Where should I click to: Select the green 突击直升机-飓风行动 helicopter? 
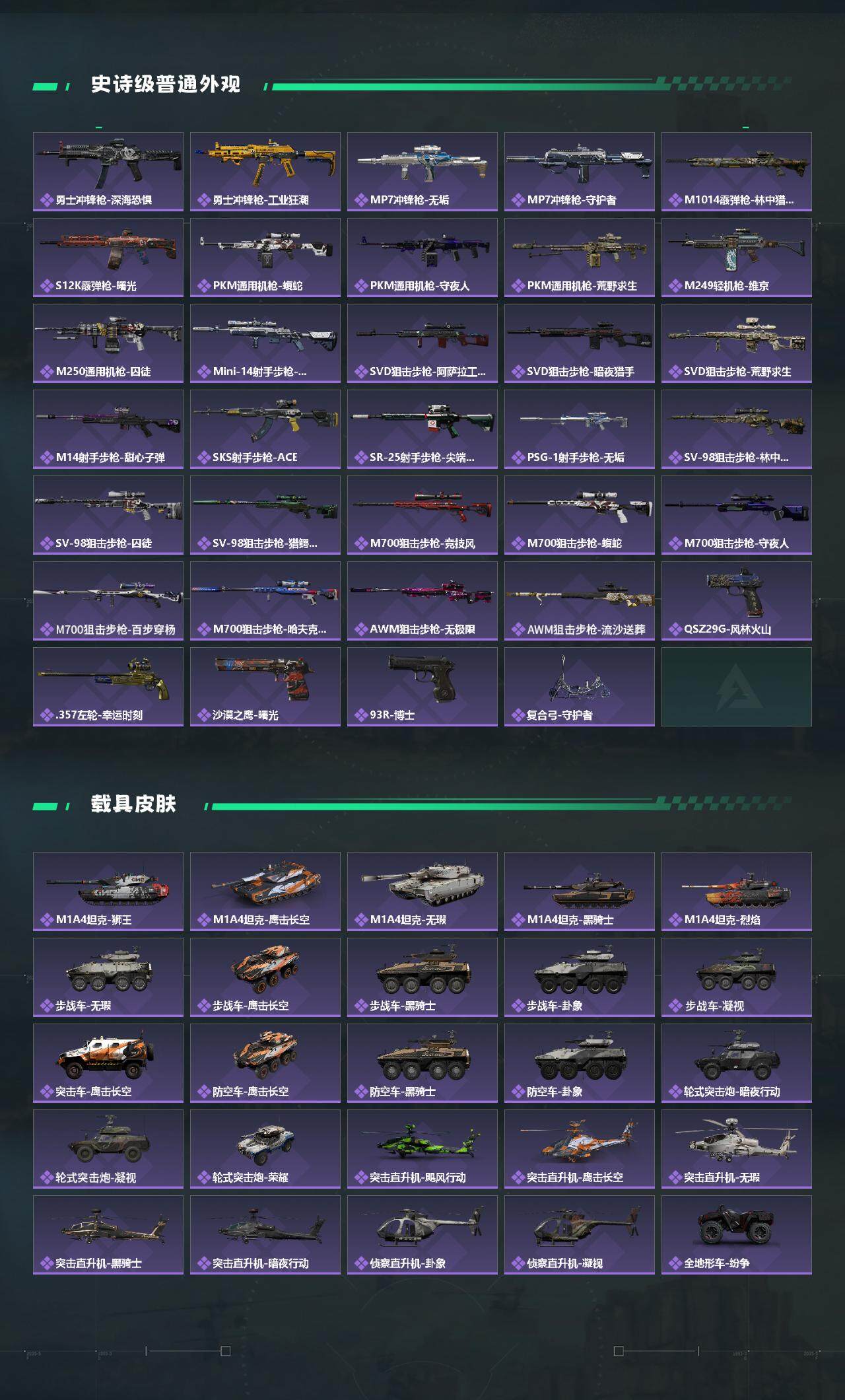pyautogui.click(x=422, y=1149)
